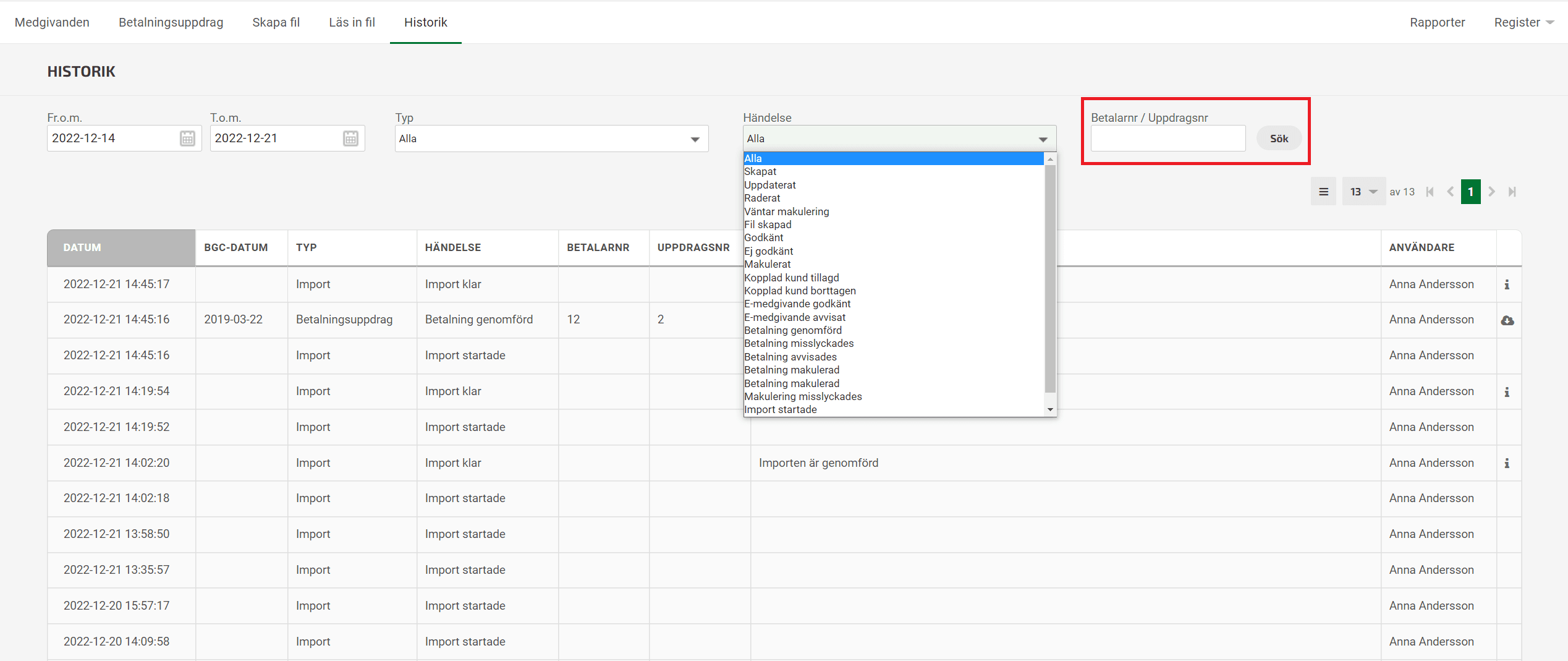Image resolution: width=1568 pixels, height=661 pixels.
Task: Sort by TYP column header
Action: point(352,247)
